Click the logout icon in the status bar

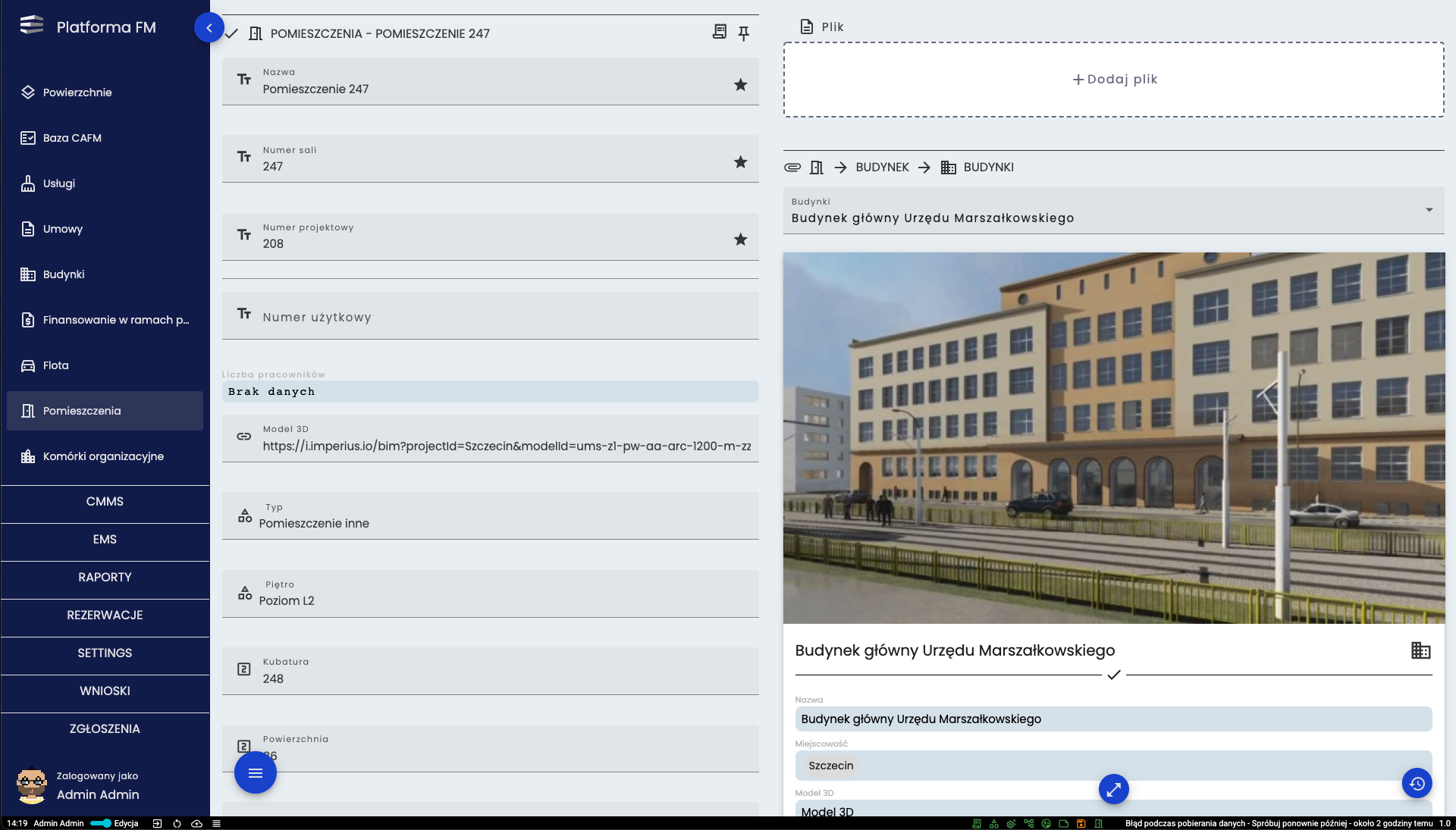[x=158, y=823]
